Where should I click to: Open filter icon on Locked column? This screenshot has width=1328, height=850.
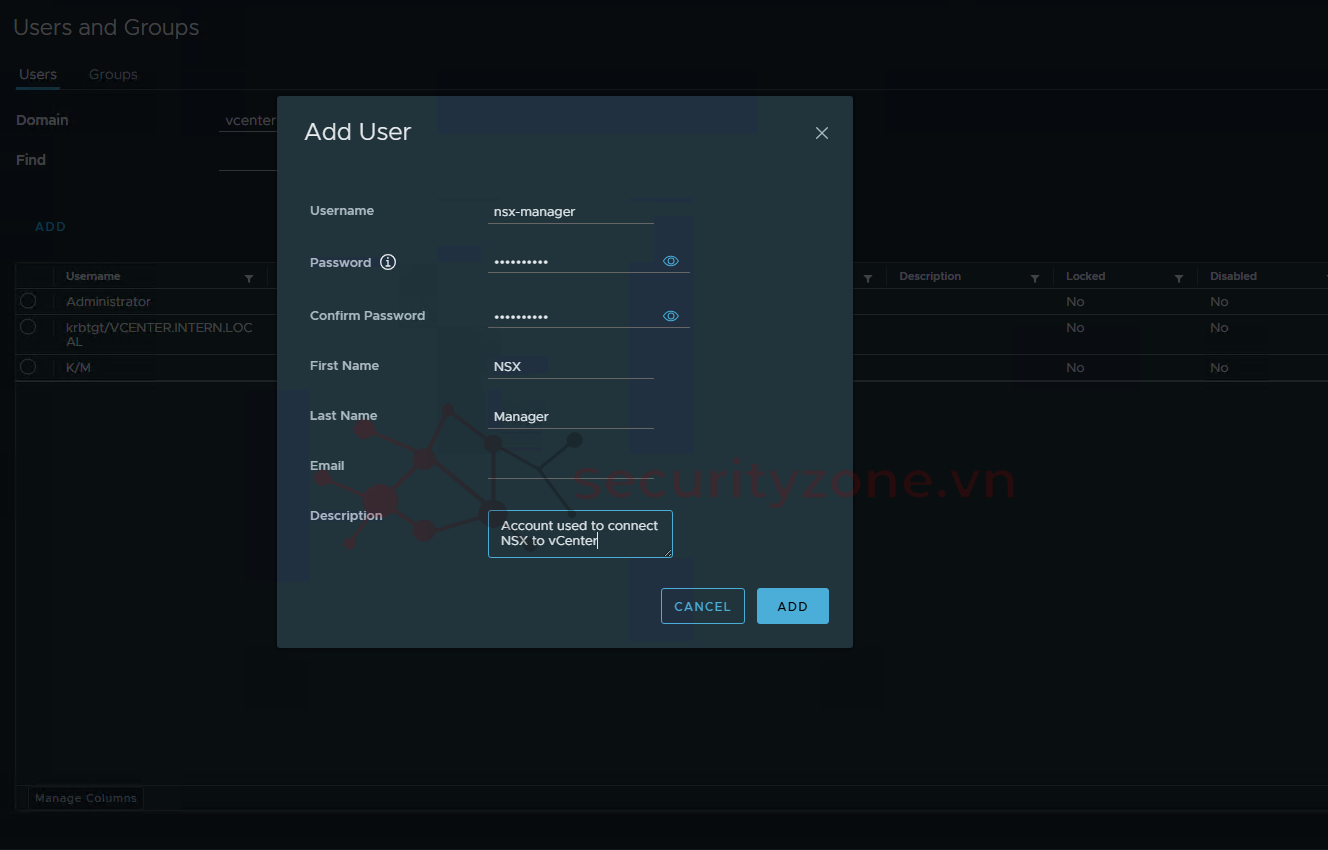pos(1179,278)
